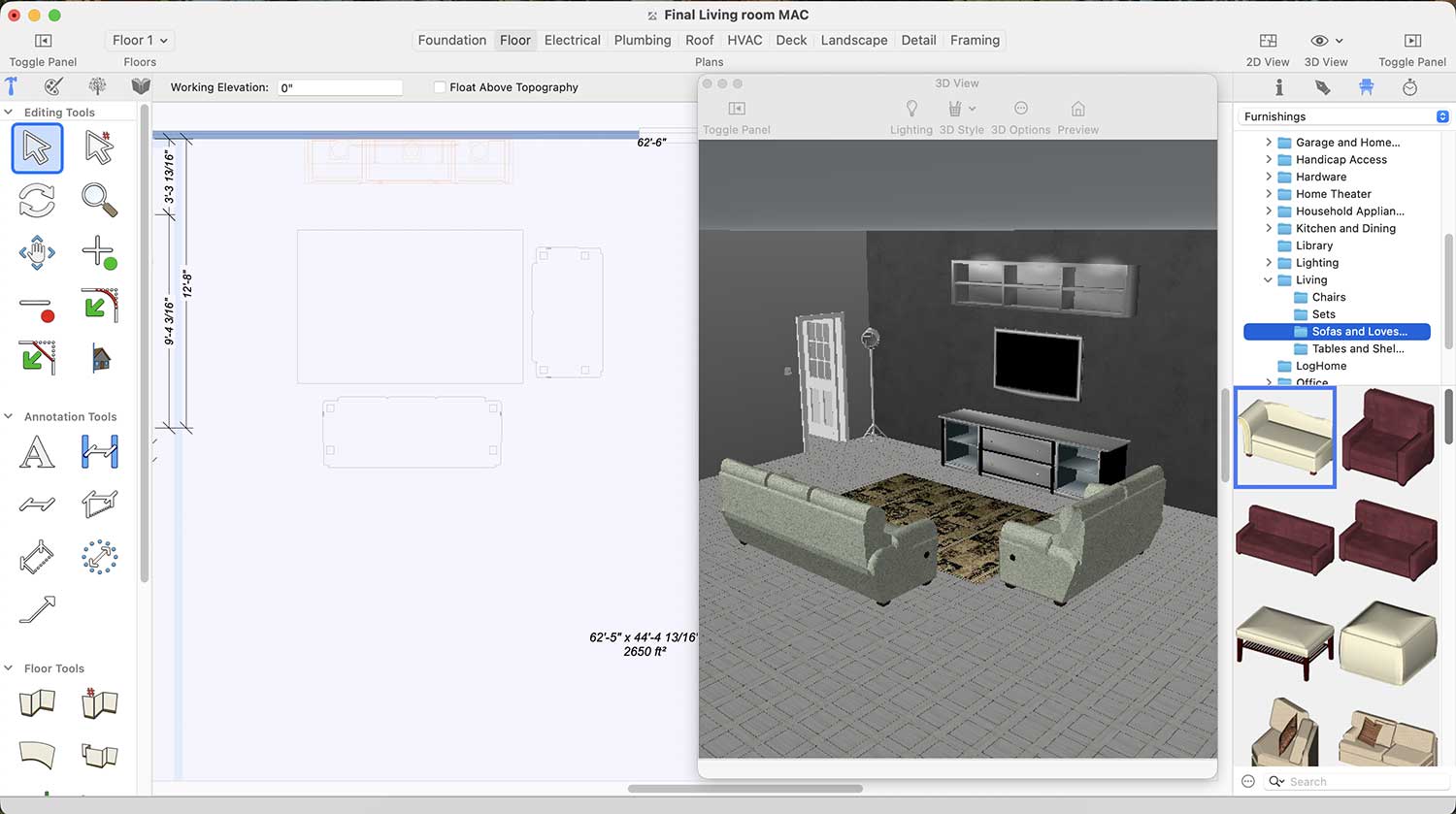Open the Tables and Shelves folder
The height and width of the screenshot is (814, 1456).
click(x=1357, y=349)
